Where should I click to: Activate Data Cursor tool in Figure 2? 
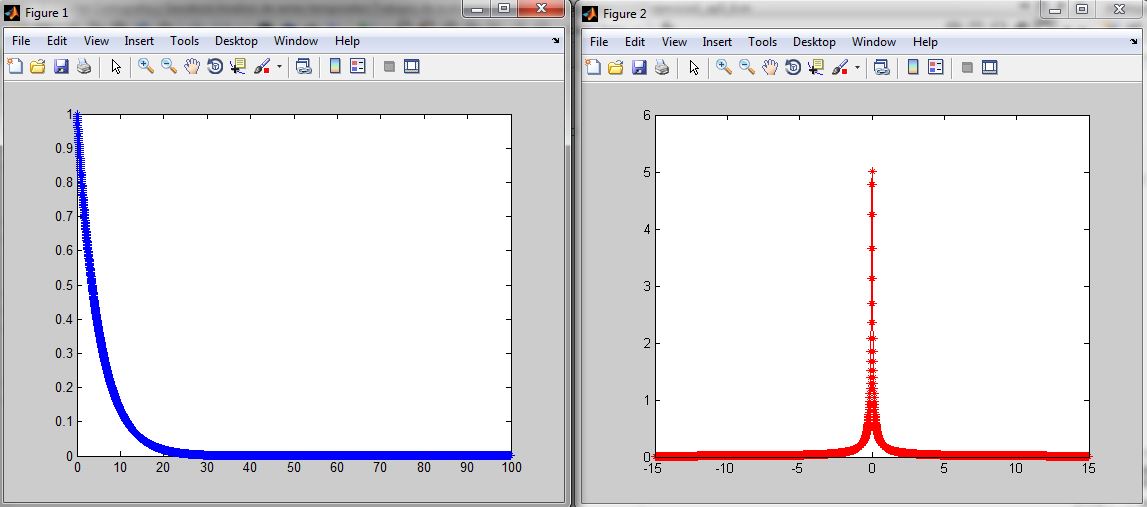816,67
